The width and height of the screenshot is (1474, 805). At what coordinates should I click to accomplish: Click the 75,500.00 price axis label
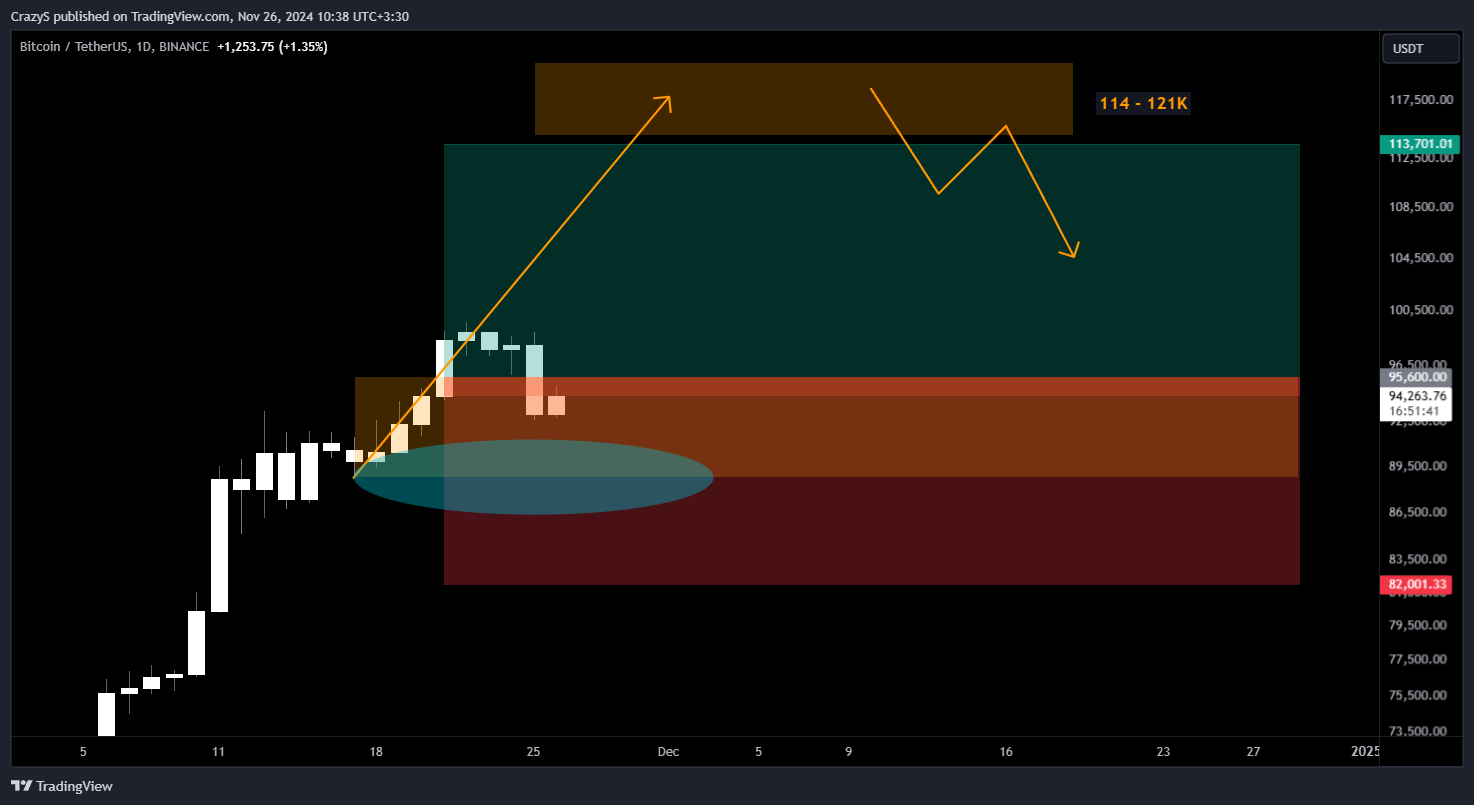(1420, 696)
